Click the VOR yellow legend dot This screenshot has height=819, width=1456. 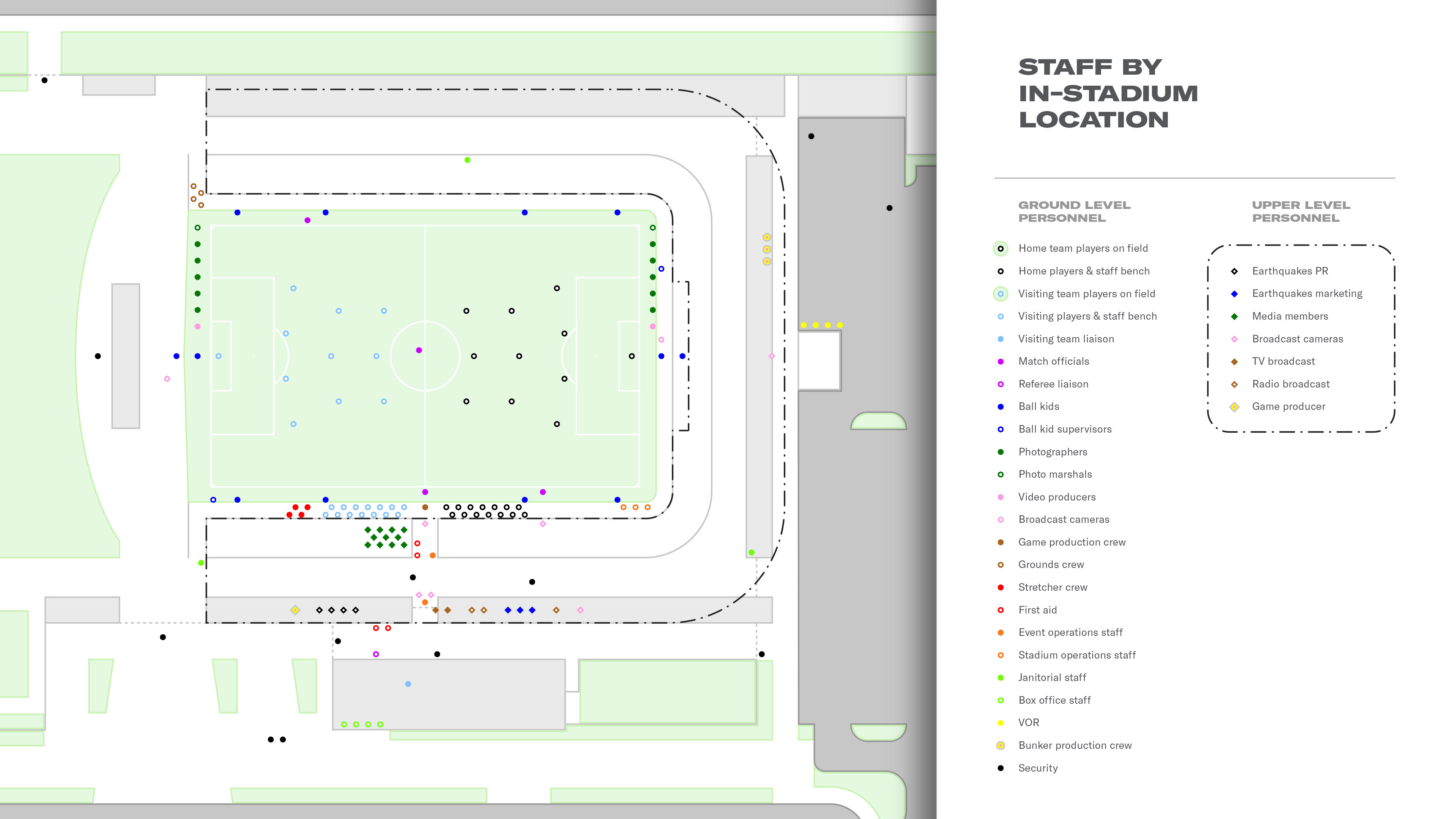(1001, 723)
